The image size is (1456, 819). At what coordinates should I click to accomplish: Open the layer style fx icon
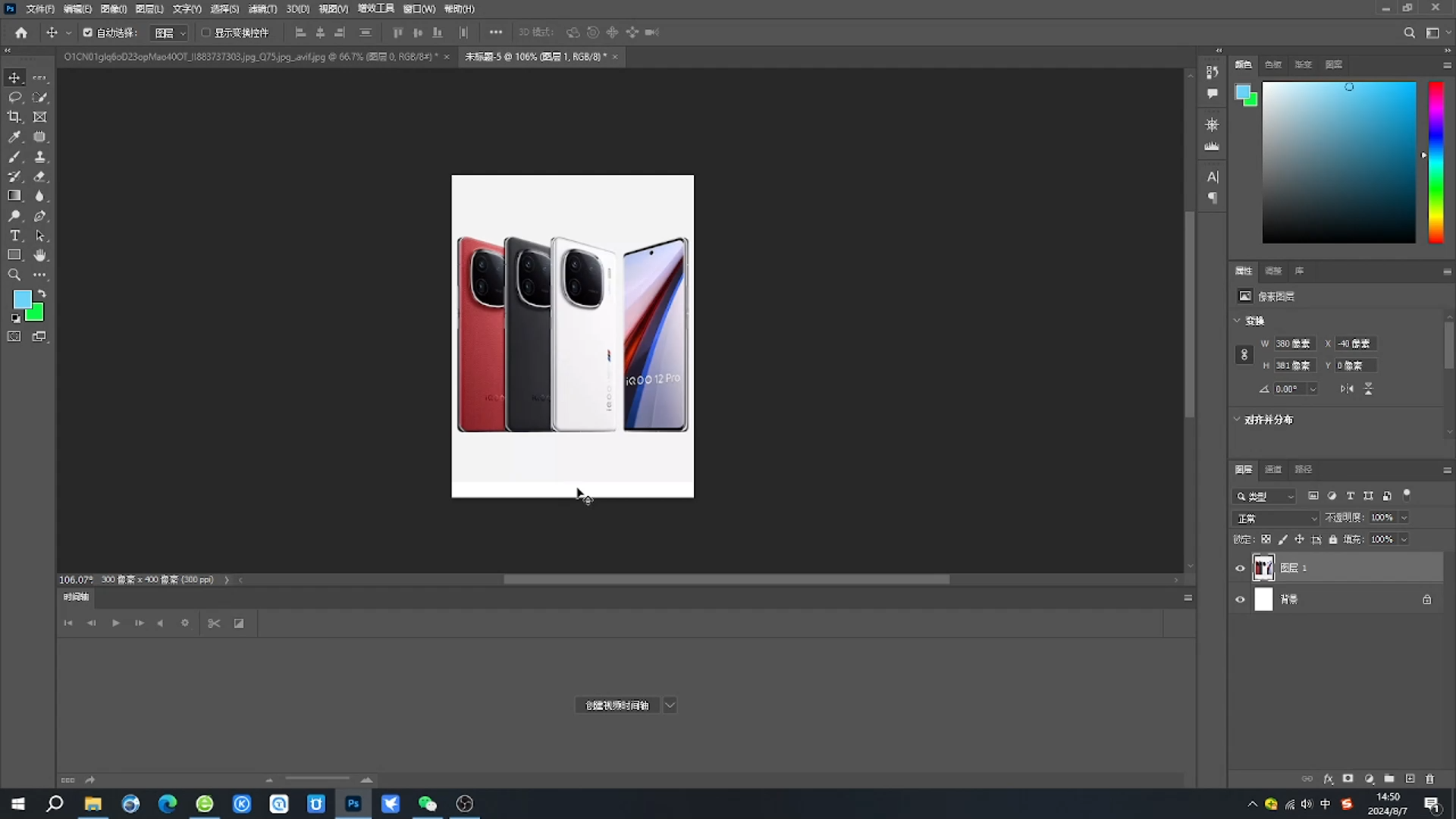tap(1328, 779)
